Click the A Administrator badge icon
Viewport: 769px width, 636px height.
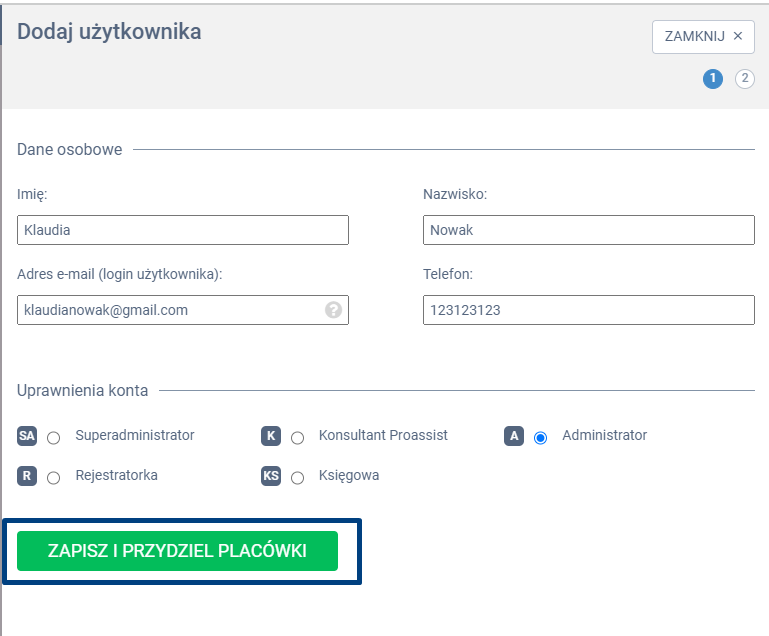514,436
